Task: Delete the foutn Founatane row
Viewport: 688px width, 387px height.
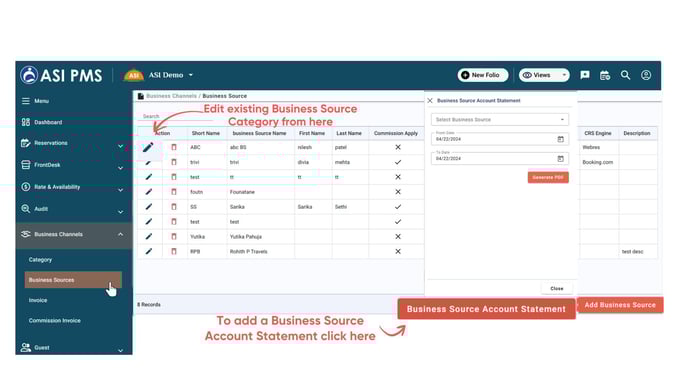Action: coord(174,192)
